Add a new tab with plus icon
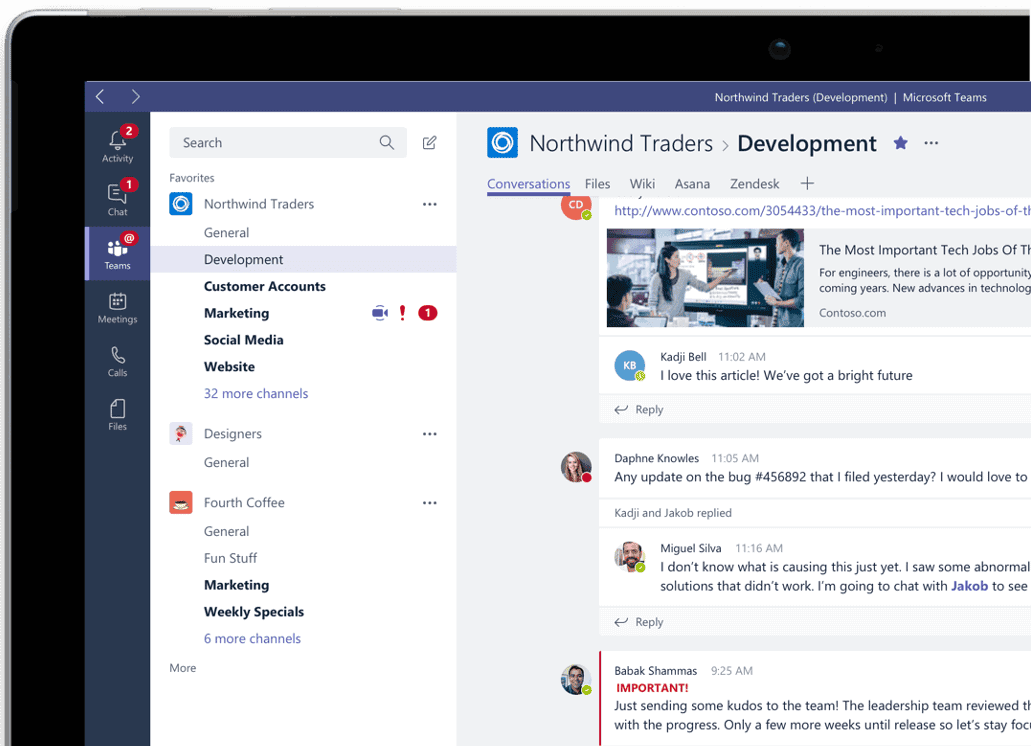 click(x=807, y=183)
